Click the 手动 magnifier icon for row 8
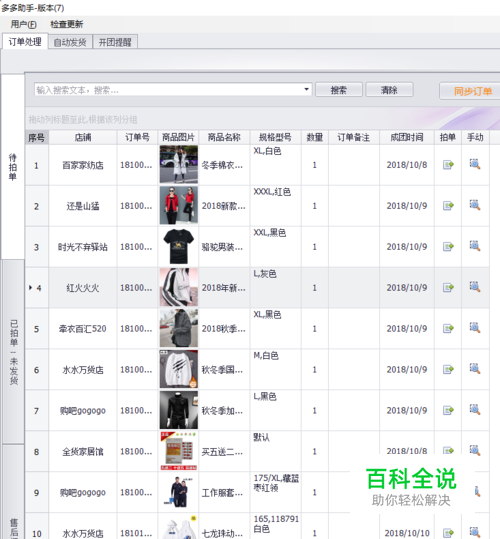Image resolution: width=500 pixels, height=539 pixels. (x=475, y=450)
